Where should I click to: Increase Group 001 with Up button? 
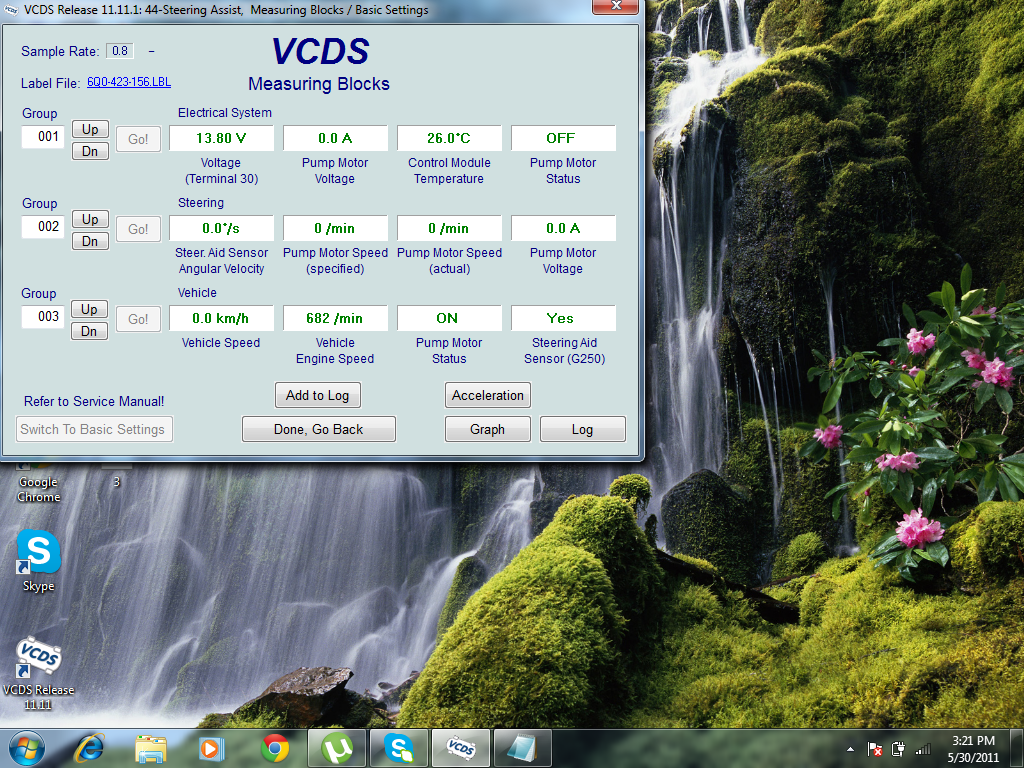pos(90,129)
